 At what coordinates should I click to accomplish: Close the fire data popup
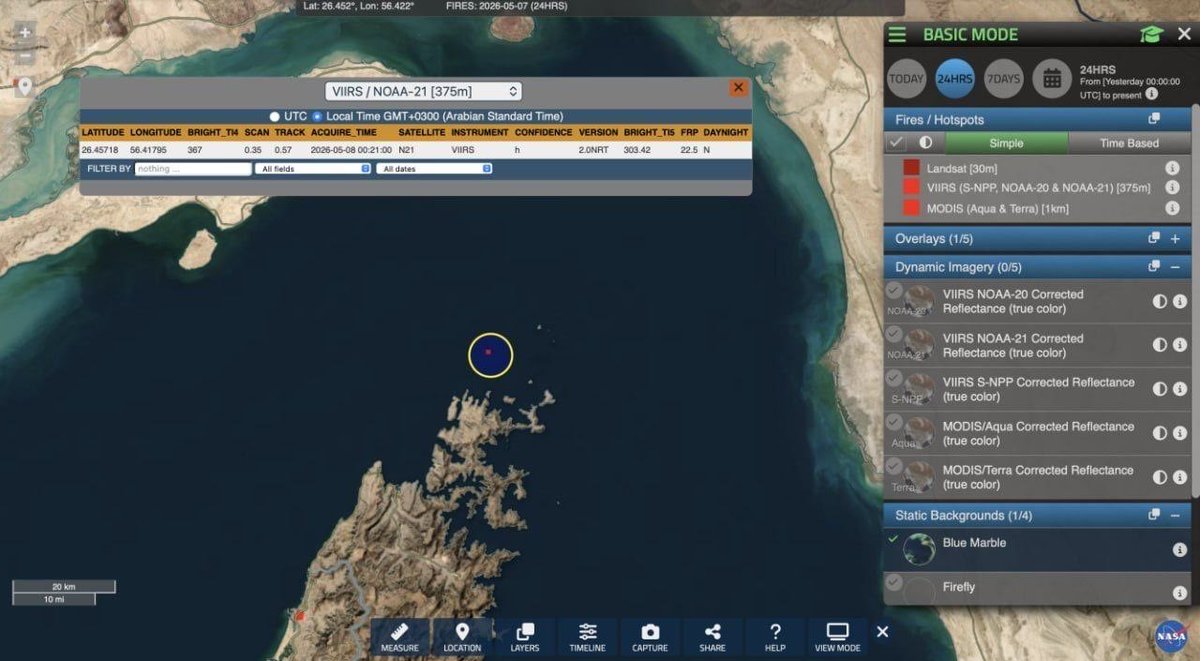coord(738,88)
